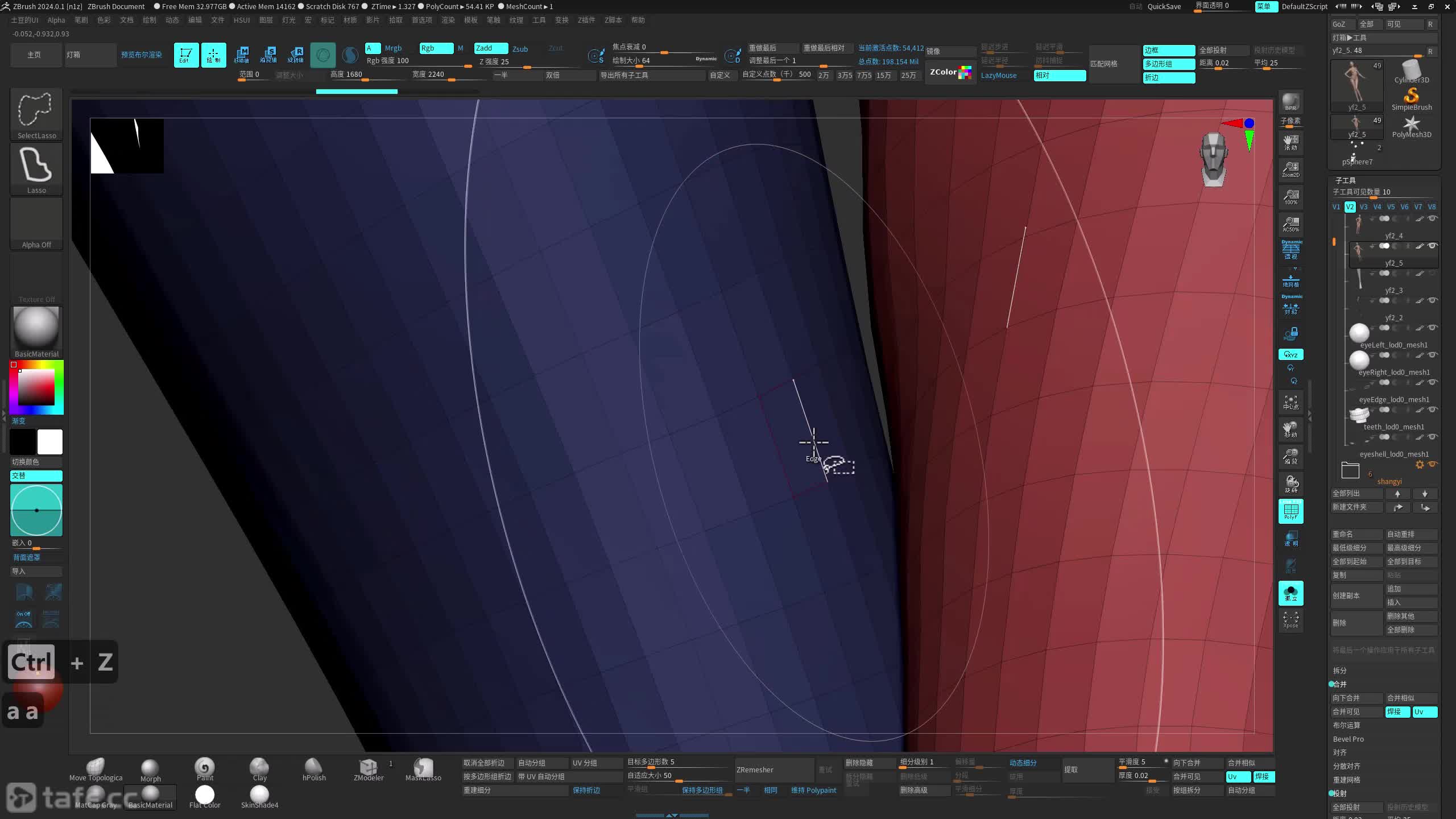
Task: Click the Xpose icon
Action: click(1291, 620)
